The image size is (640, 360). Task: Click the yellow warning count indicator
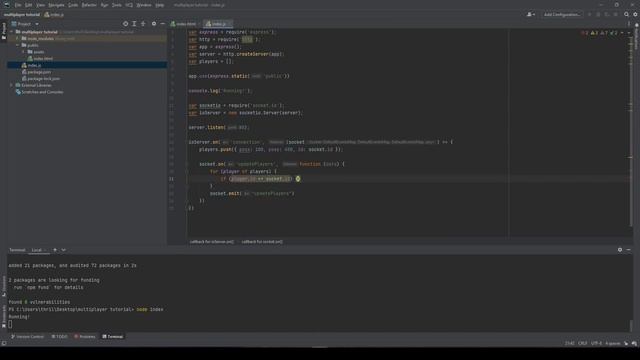click(594, 33)
